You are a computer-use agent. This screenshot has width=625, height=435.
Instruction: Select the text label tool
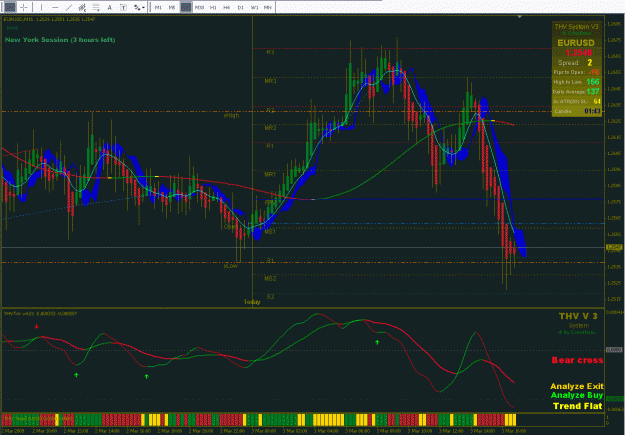123,7
